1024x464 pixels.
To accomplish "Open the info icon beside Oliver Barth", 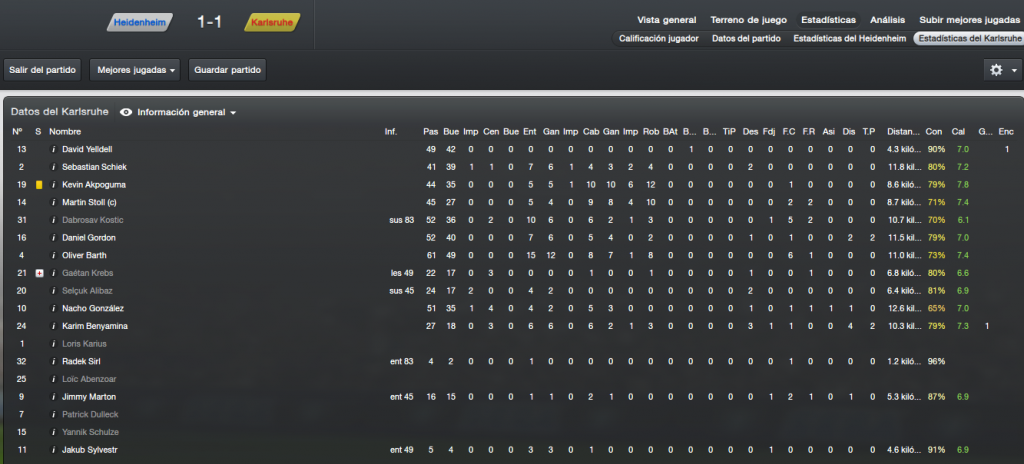I will click(54, 256).
